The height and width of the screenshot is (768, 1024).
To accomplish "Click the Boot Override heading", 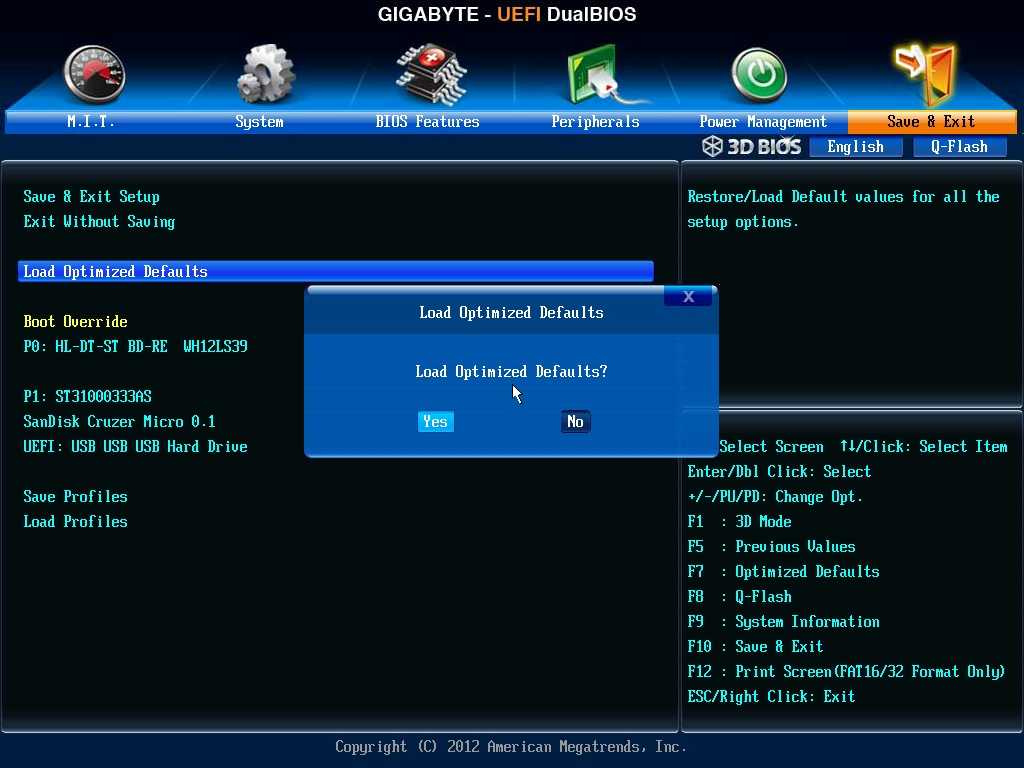I will 76,321.
